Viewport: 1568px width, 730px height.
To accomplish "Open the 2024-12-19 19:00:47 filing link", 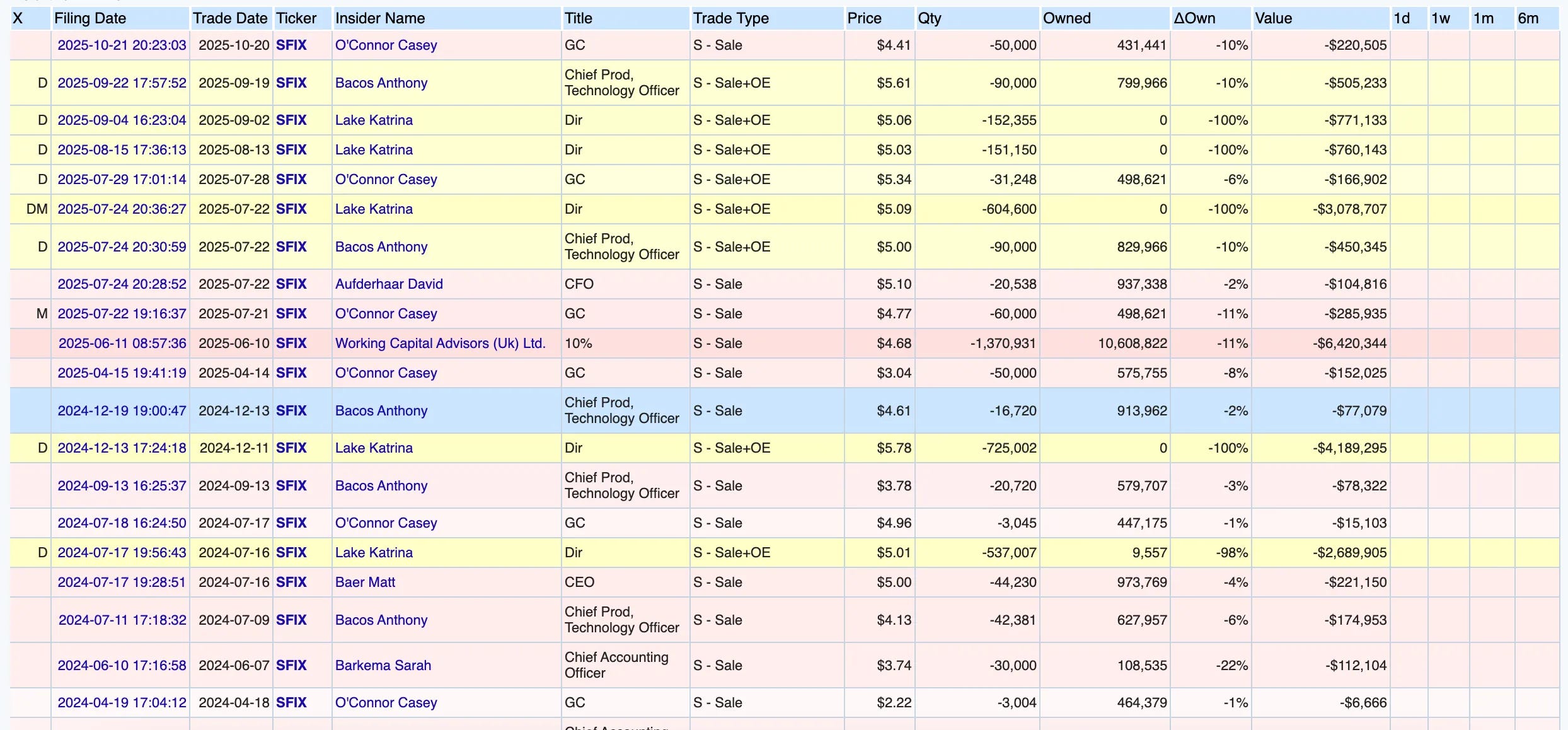I will (122, 411).
